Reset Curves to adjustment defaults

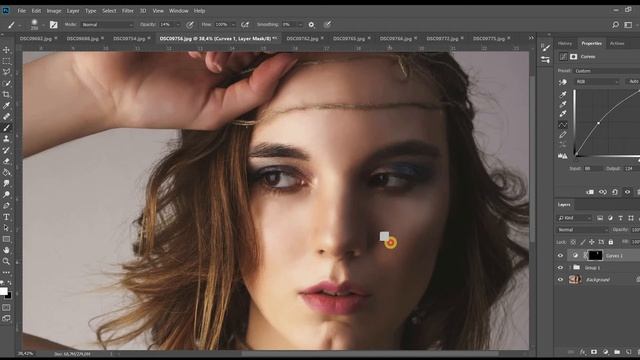point(615,192)
